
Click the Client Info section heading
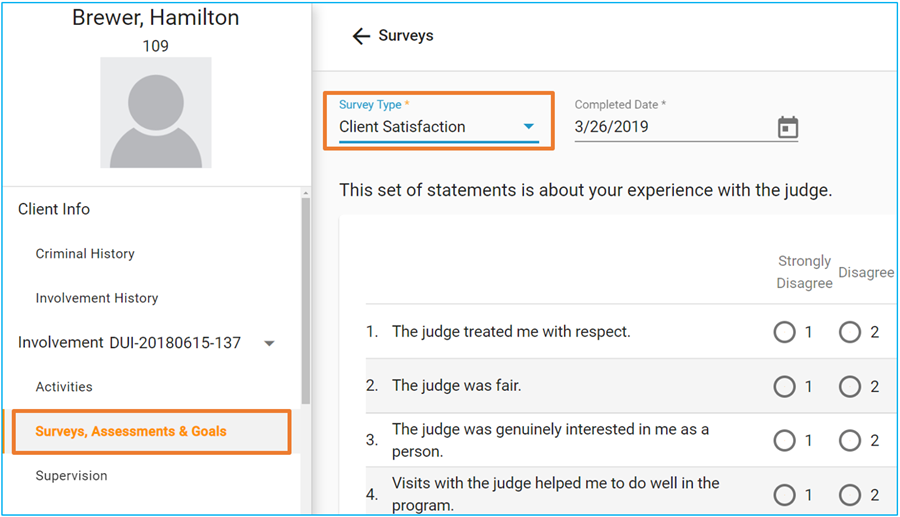click(x=54, y=209)
